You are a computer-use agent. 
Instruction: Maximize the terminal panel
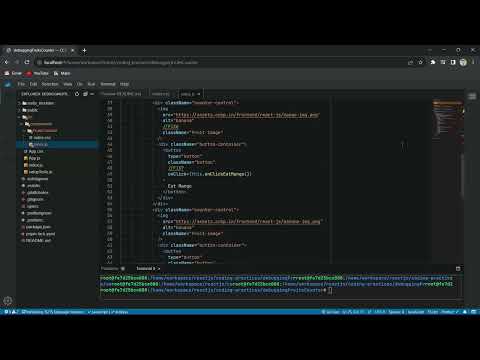click(x=458, y=269)
